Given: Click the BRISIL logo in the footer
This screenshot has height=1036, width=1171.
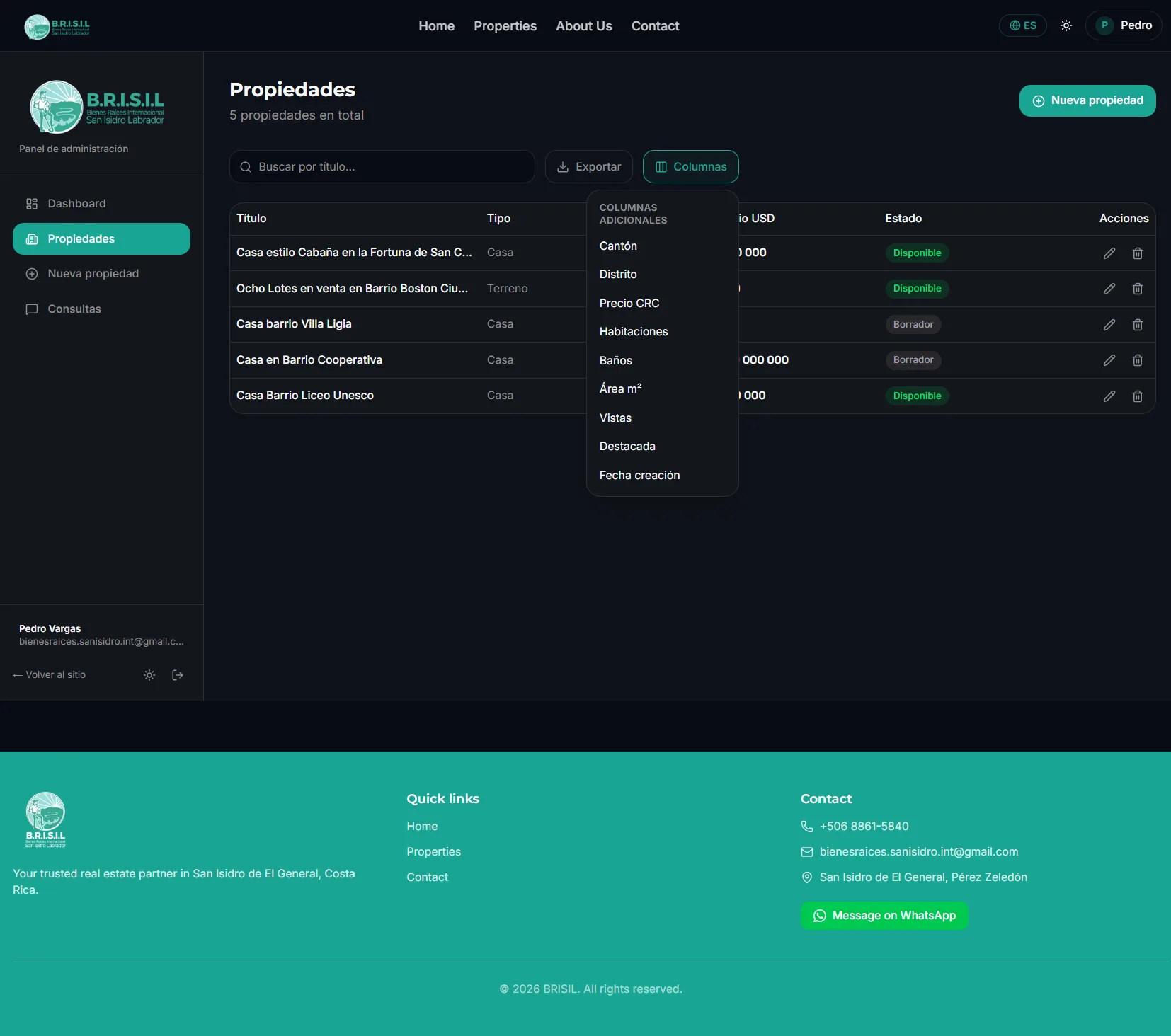Looking at the screenshot, I should tap(46, 819).
